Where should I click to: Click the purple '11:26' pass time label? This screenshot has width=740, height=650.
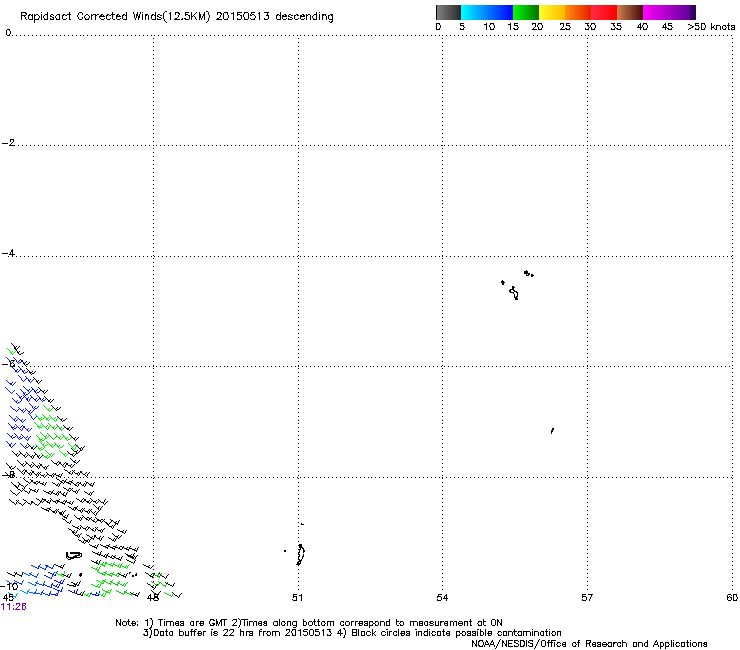(x=14, y=607)
